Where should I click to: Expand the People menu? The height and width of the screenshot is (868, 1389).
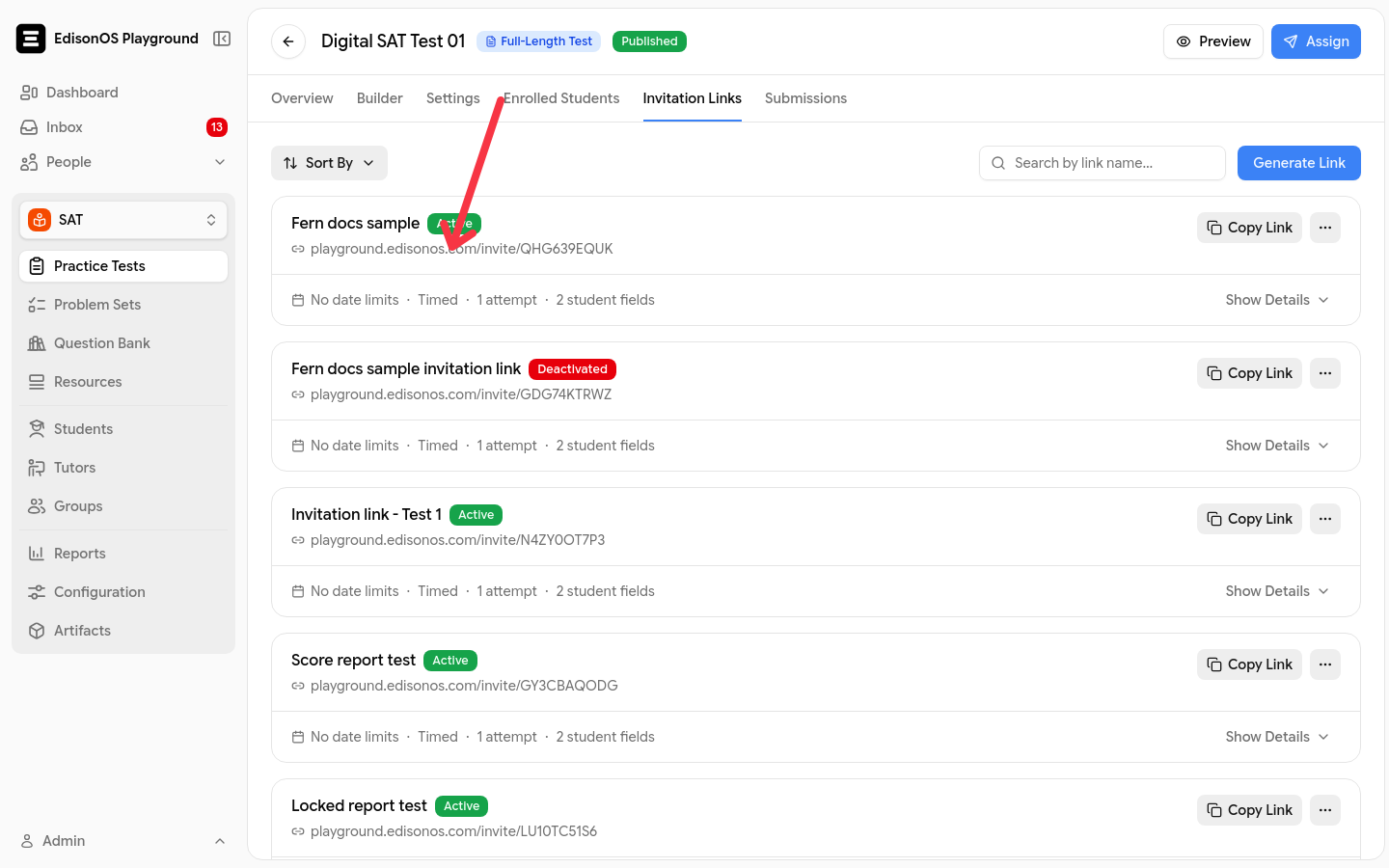tap(123, 162)
